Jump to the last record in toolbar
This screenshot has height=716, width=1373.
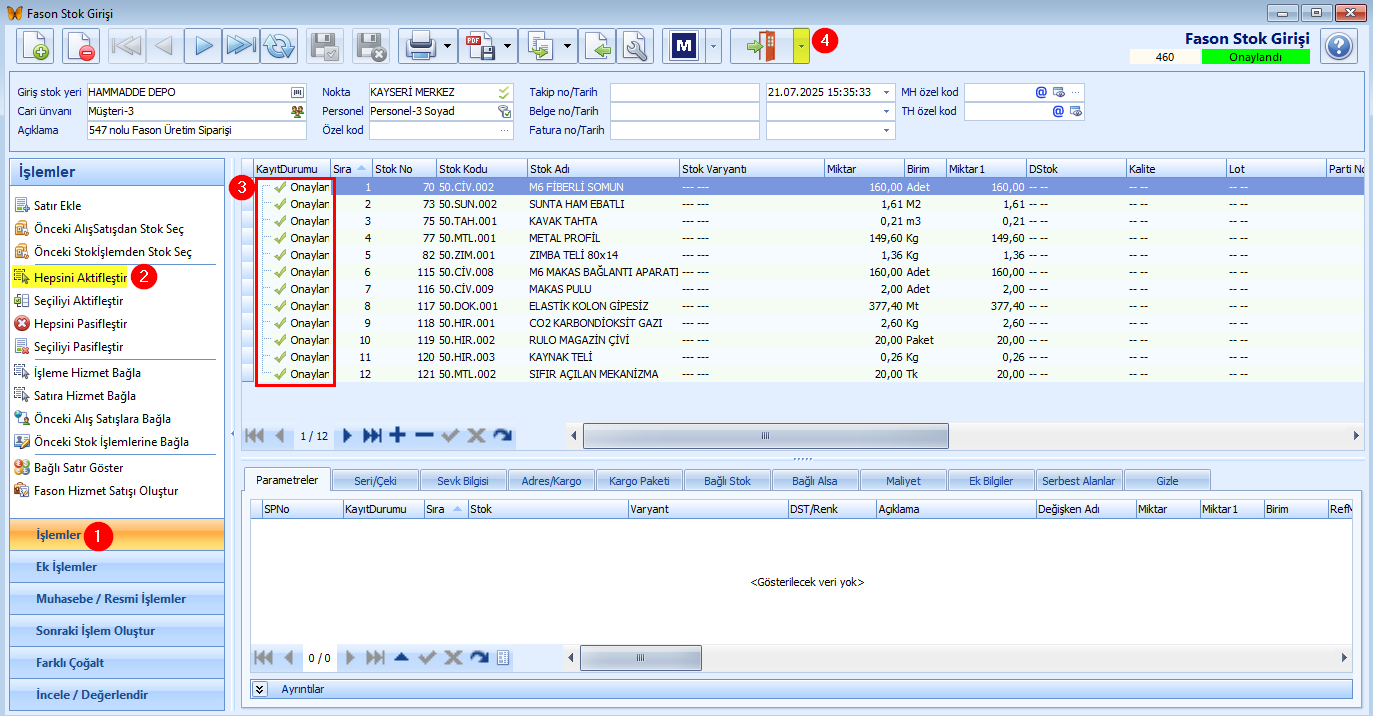tap(241, 46)
